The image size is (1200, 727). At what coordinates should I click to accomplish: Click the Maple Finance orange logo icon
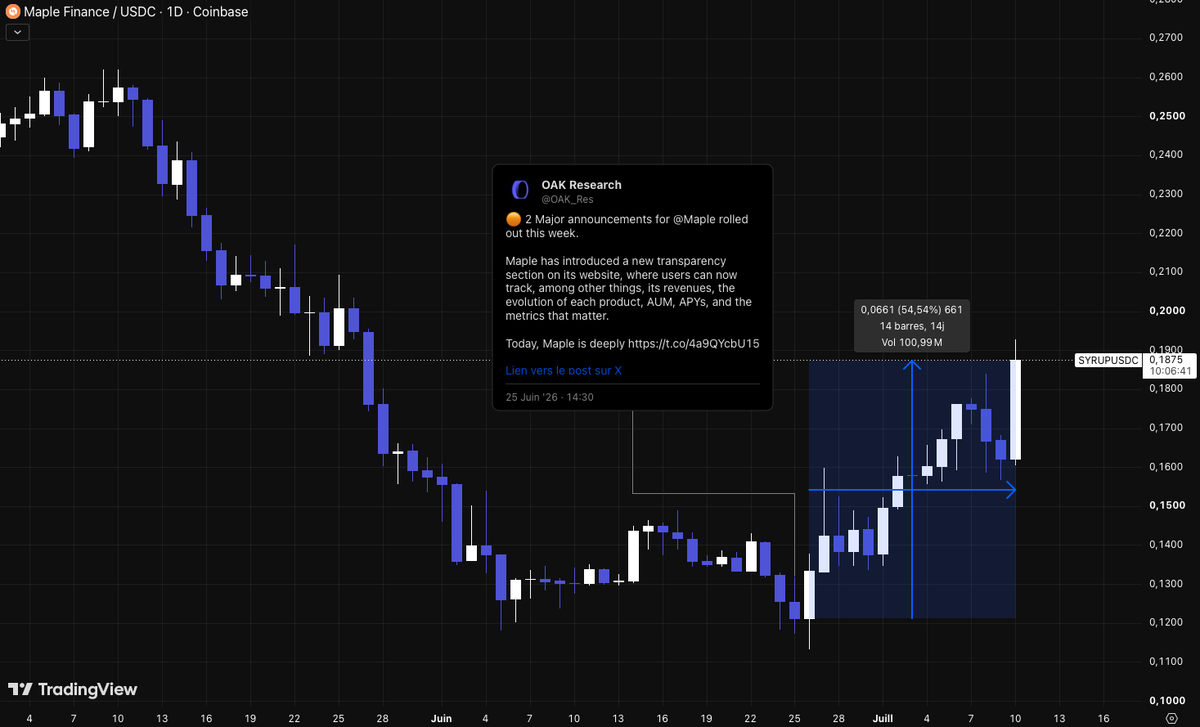(13, 12)
